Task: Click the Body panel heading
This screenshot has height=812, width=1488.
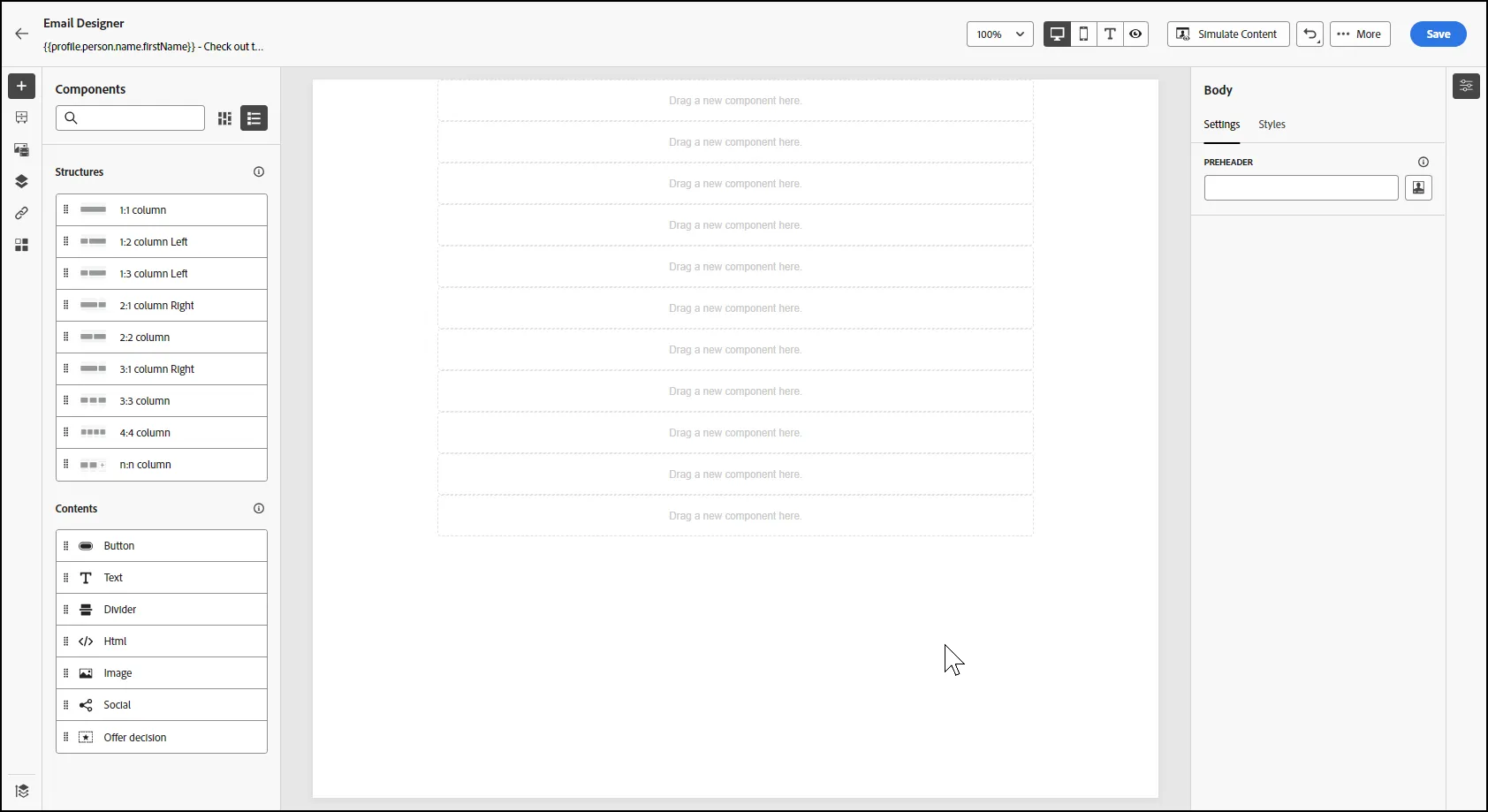Action: pyautogui.click(x=1218, y=90)
